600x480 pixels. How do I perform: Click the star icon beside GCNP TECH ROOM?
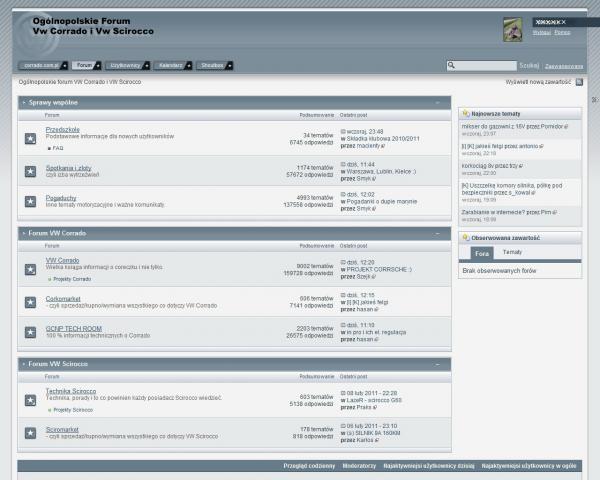coord(30,332)
